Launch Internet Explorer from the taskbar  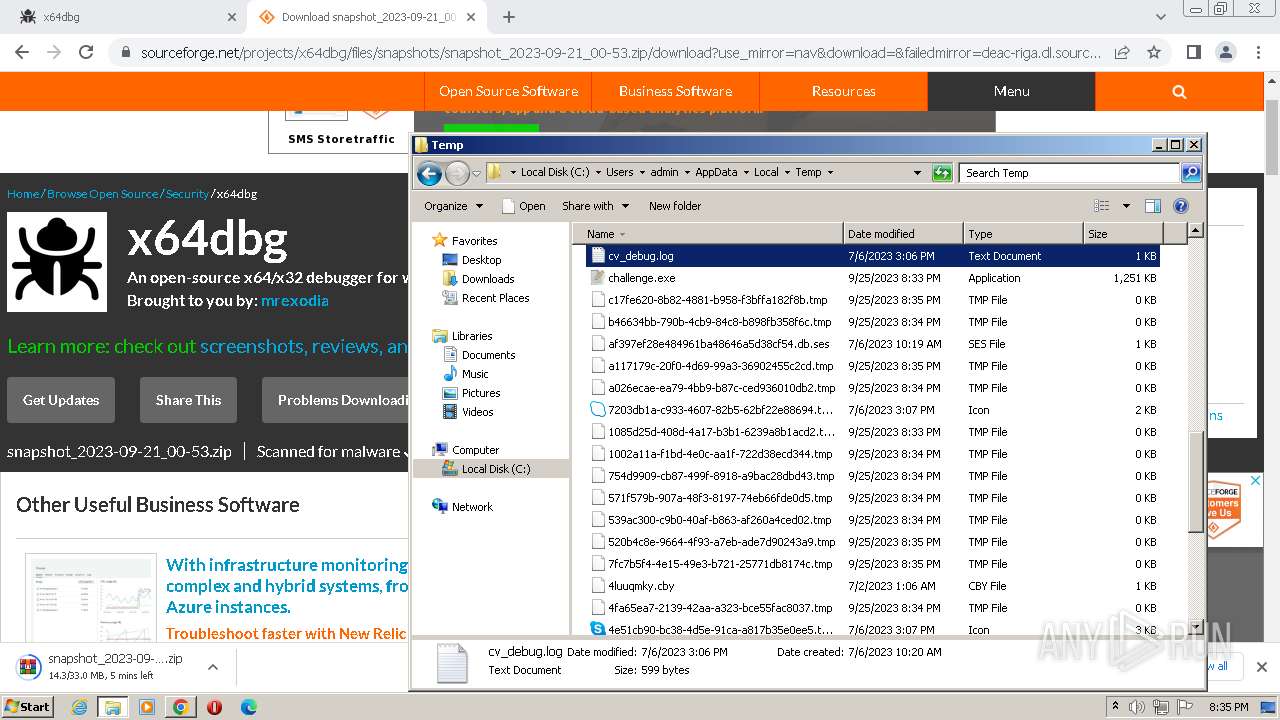[x=79, y=707]
